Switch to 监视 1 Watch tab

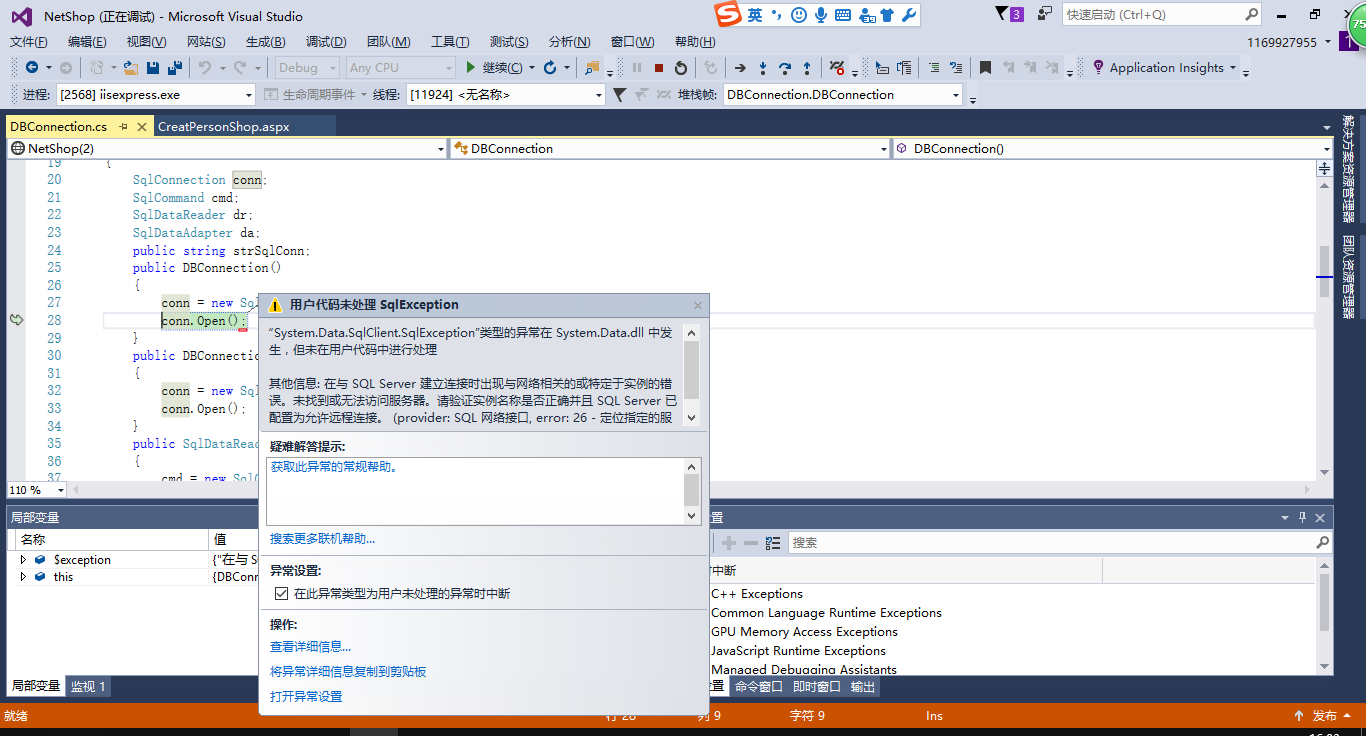click(87, 687)
